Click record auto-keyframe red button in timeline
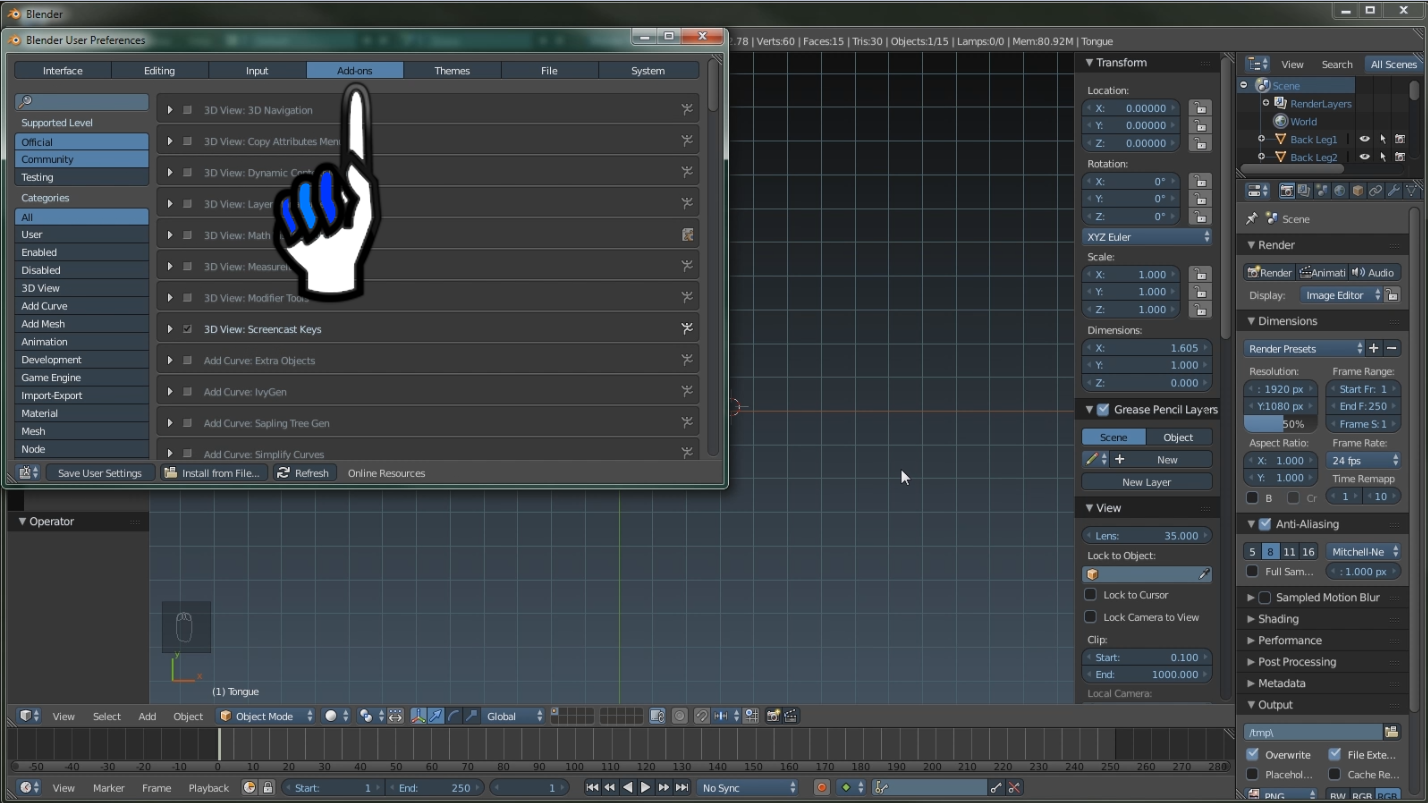This screenshot has height=803, width=1428. (x=822, y=788)
